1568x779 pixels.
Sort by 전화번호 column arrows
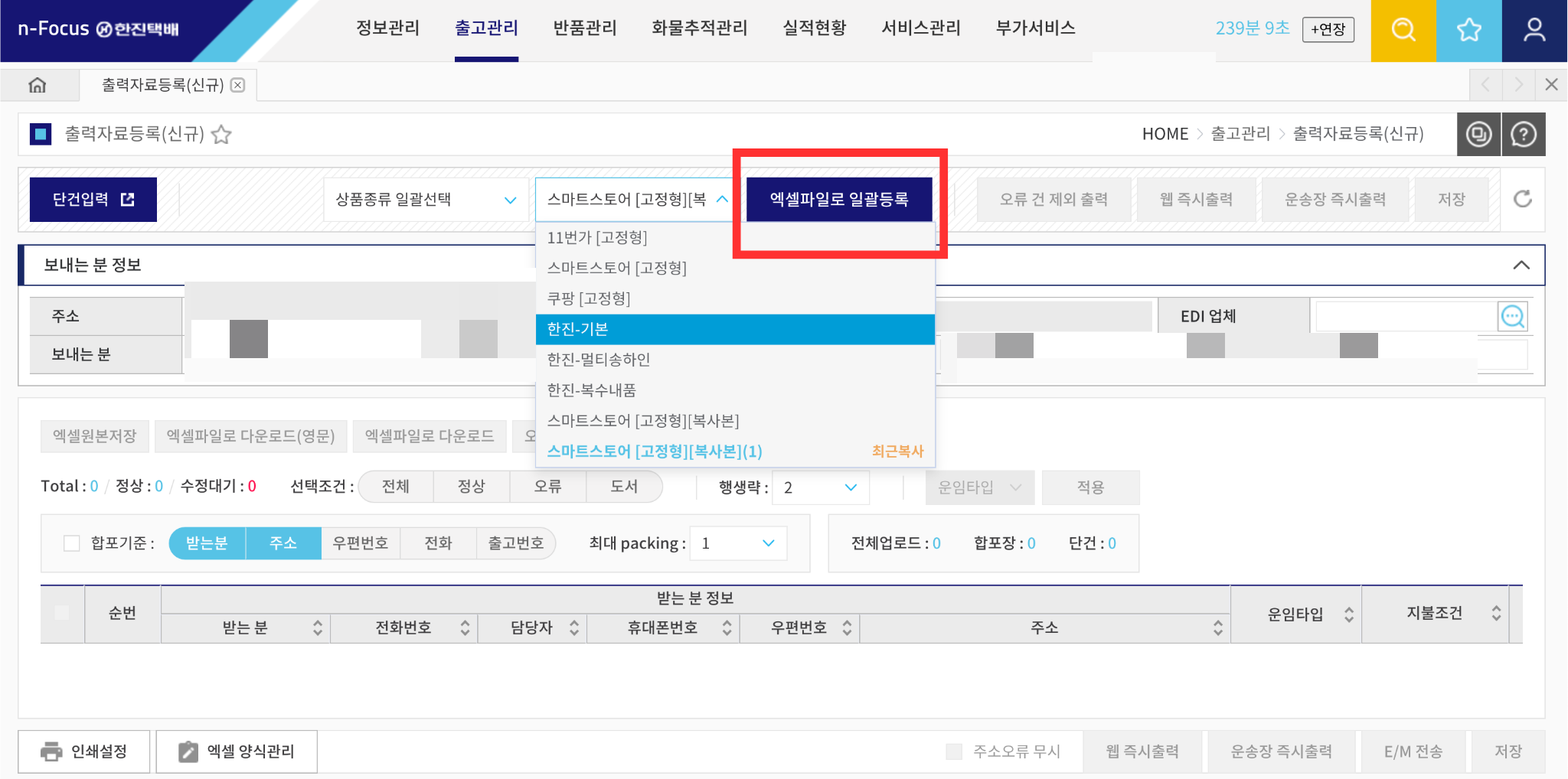pos(465,628)
